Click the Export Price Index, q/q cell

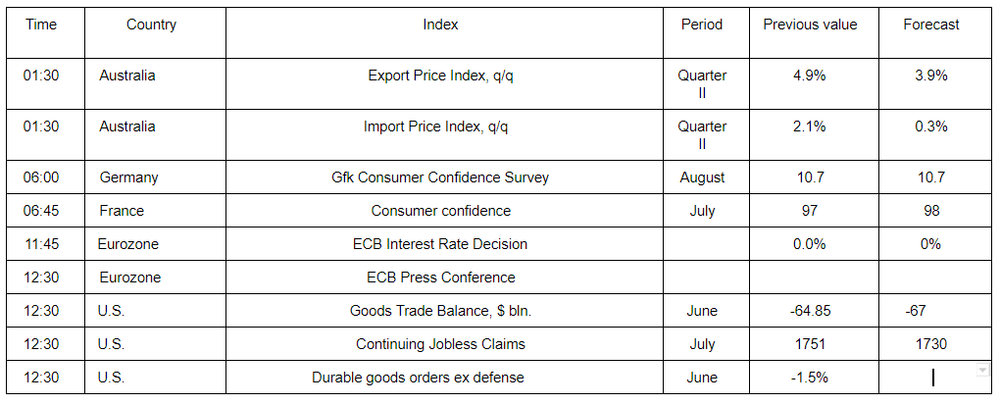coord(444,84)
